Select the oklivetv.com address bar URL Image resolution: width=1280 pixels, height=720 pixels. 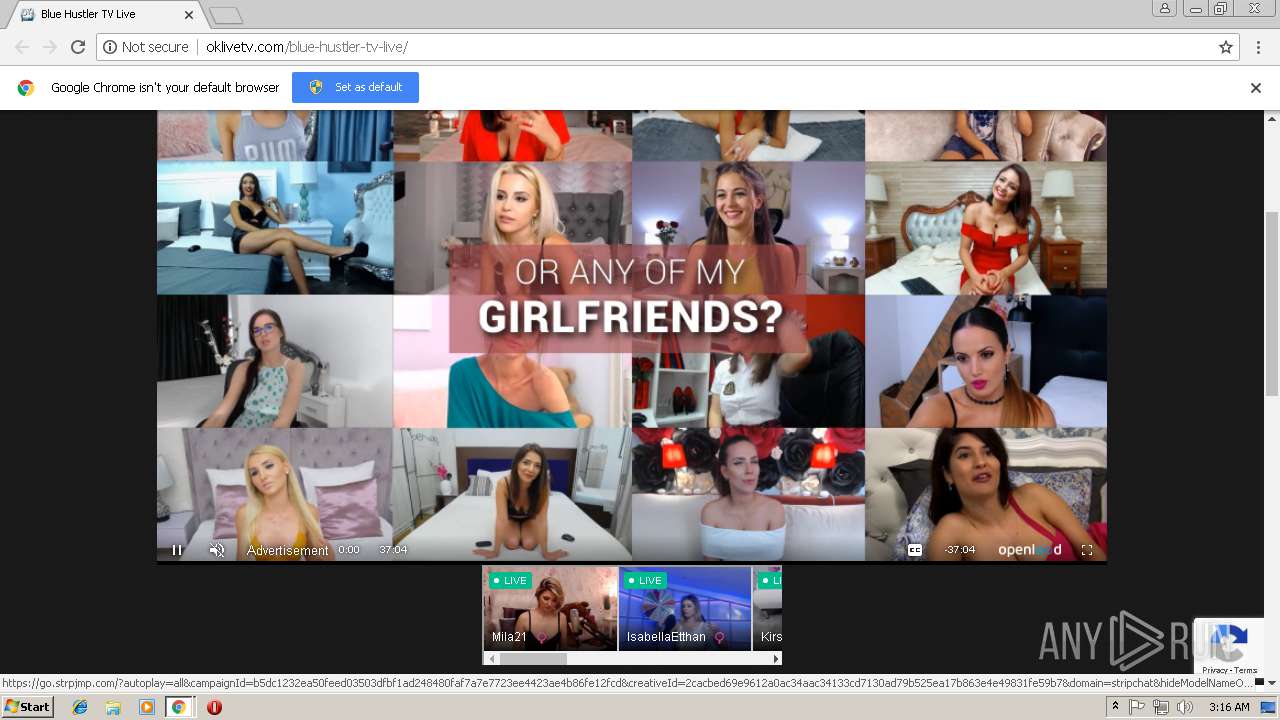click(x=307, y=47)
